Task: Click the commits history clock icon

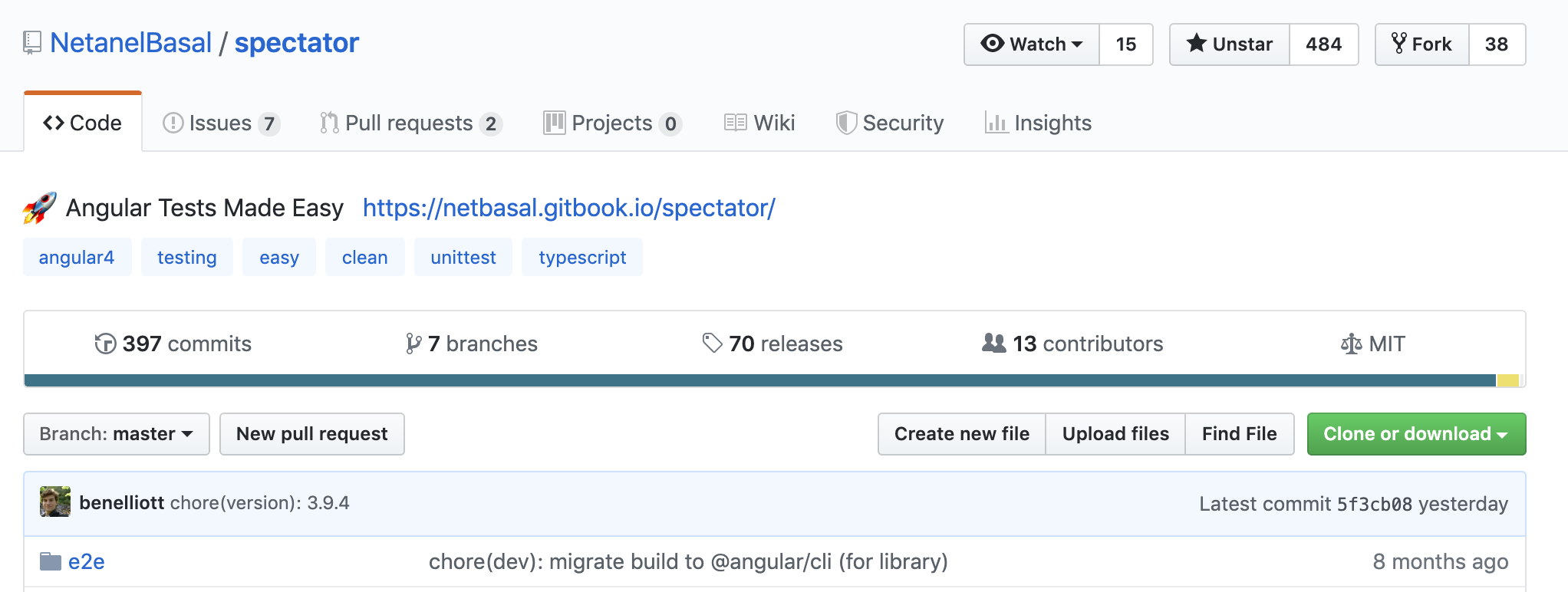Action: 105,344
